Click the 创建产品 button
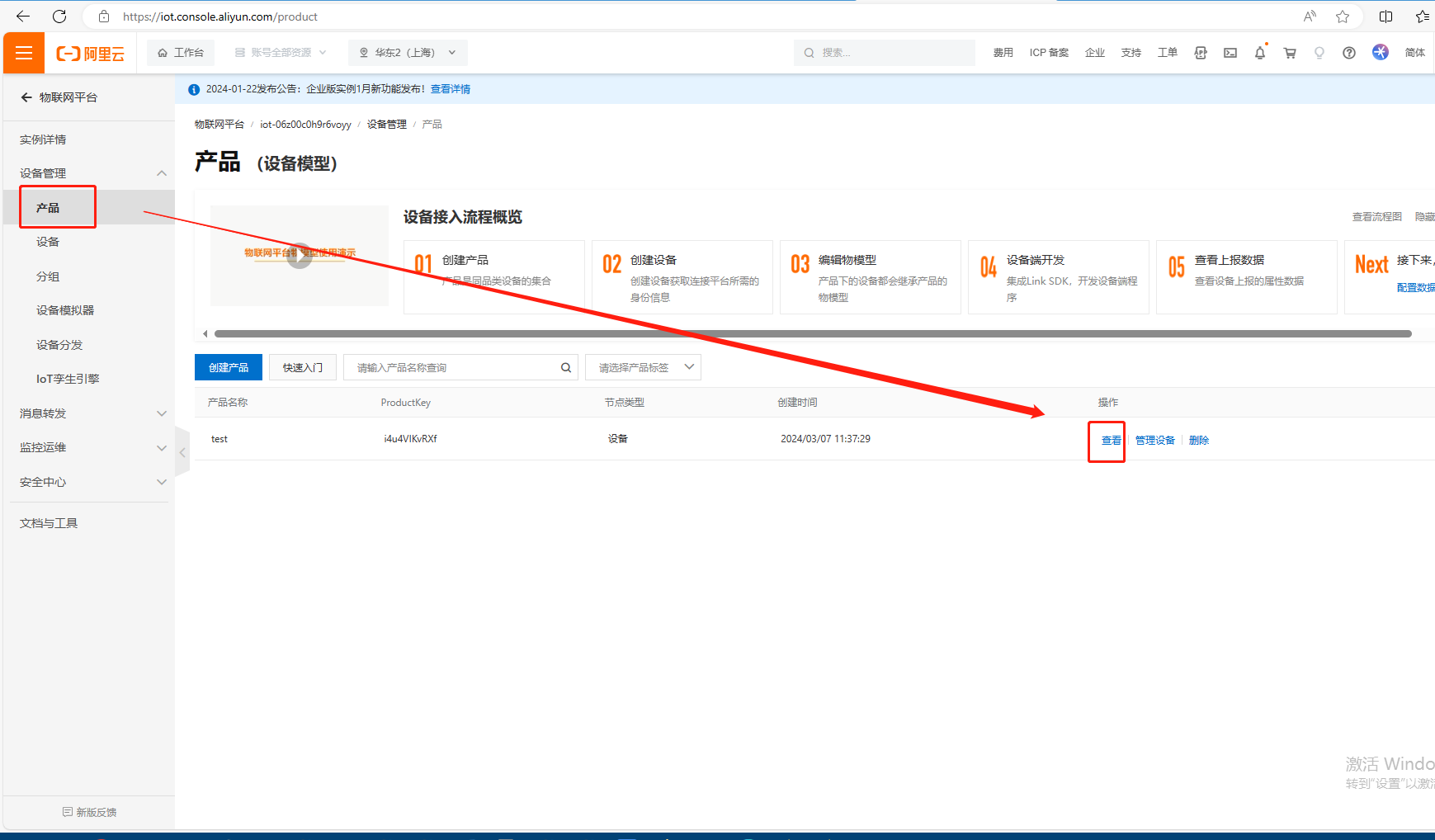Image resolution: width=1435 pixels, height=840 pixels. tap(229, 368)
